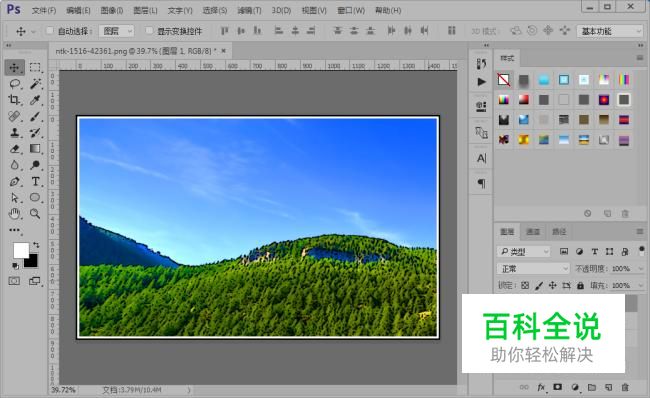
Task: Select the Dodge tool
Action: [x=35, y=165]
